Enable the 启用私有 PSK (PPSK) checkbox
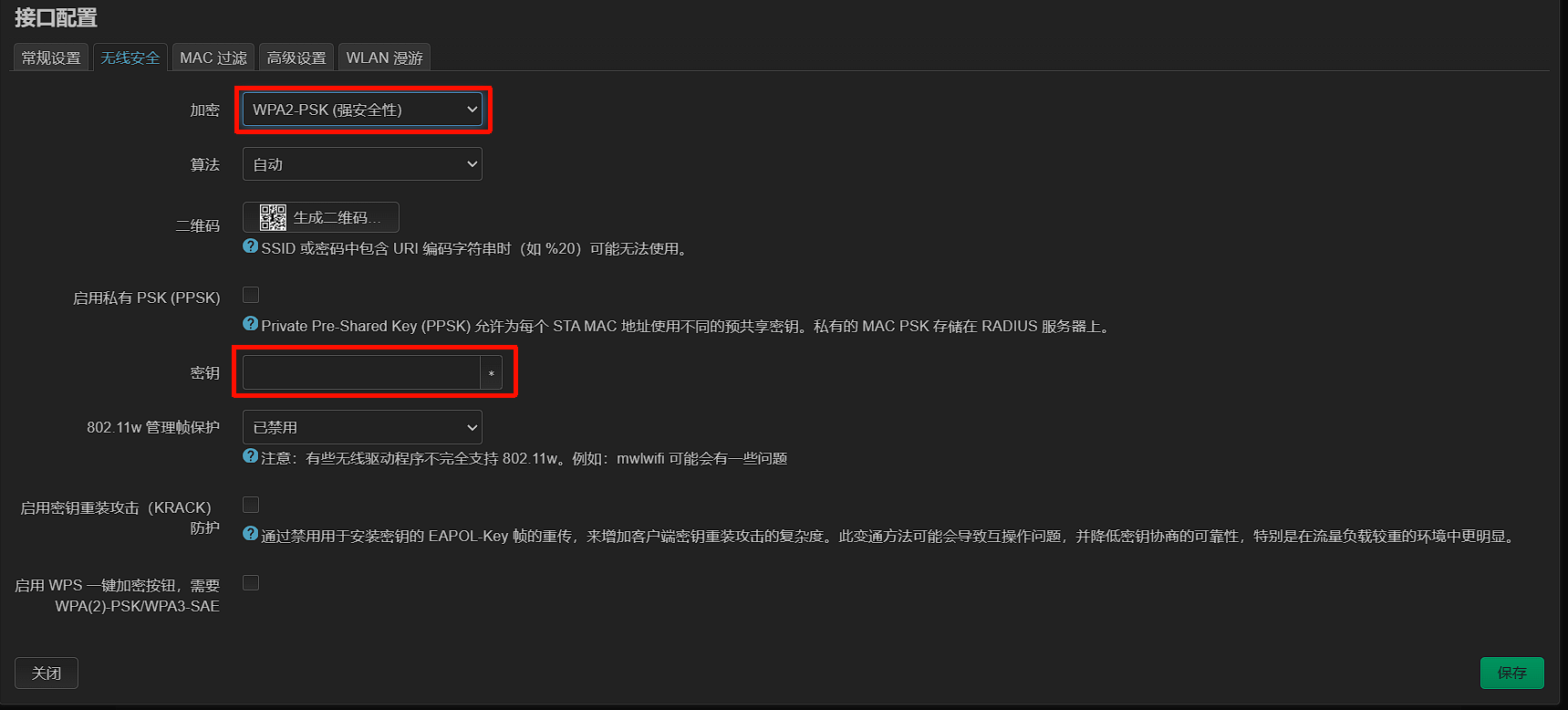1568x710 pixels. [251, 295]
